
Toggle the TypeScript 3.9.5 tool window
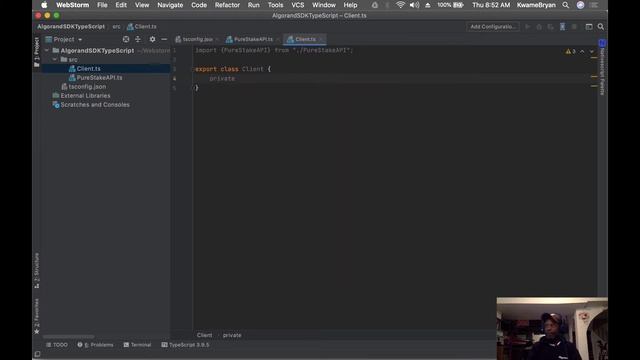(185, 345)
